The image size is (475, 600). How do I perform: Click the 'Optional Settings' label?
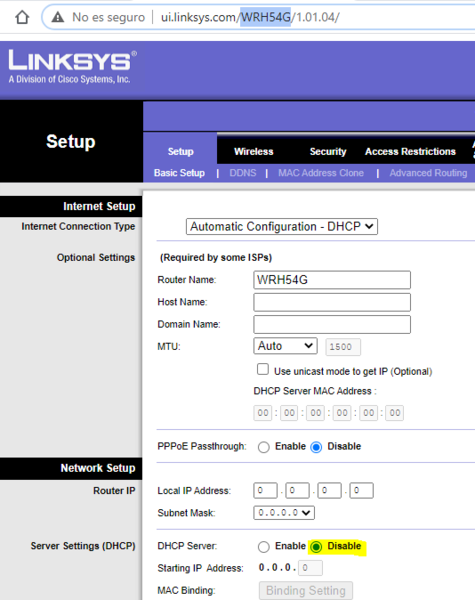click(x=96, y=258)
